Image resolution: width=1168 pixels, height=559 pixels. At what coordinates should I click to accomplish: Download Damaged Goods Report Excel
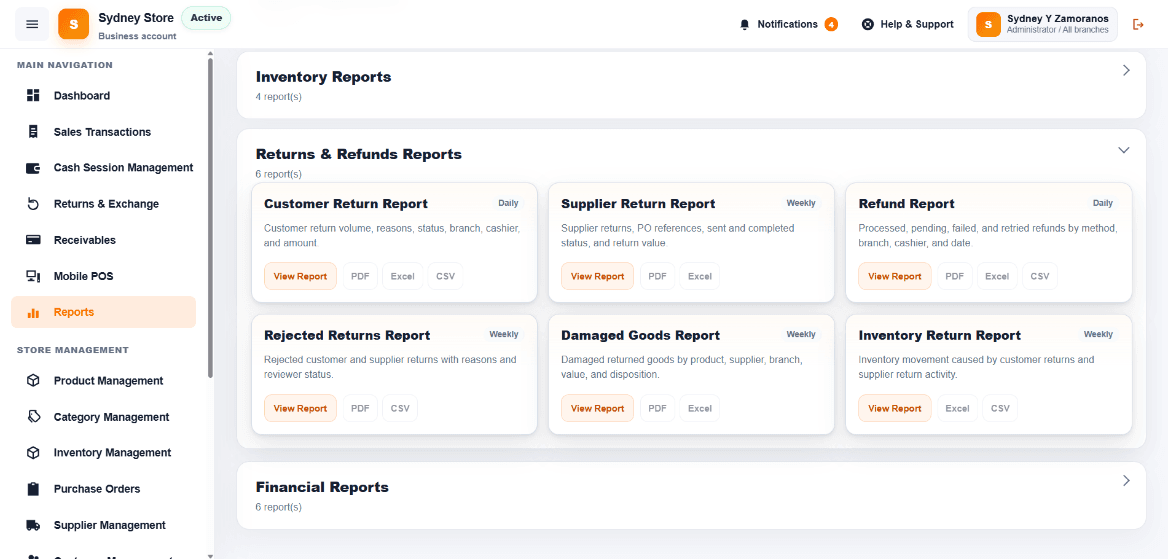click(x=700, y=408)
